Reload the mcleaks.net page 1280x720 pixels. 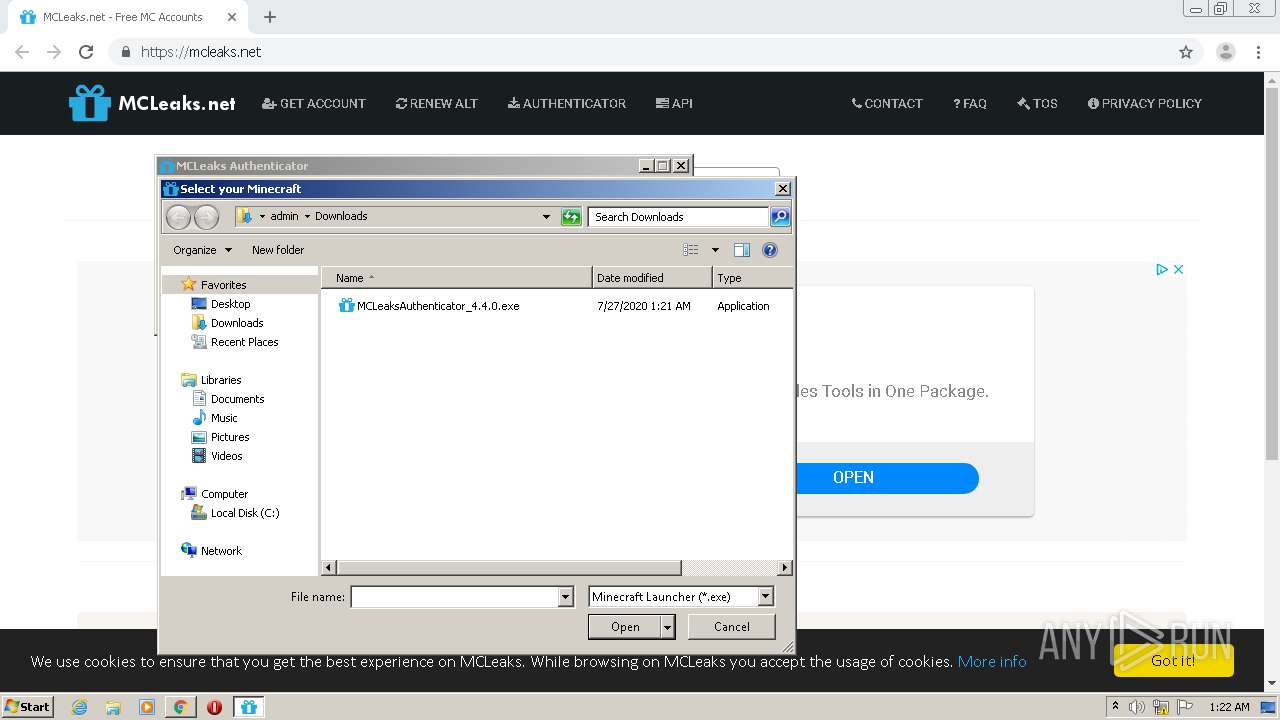(86, 52)
